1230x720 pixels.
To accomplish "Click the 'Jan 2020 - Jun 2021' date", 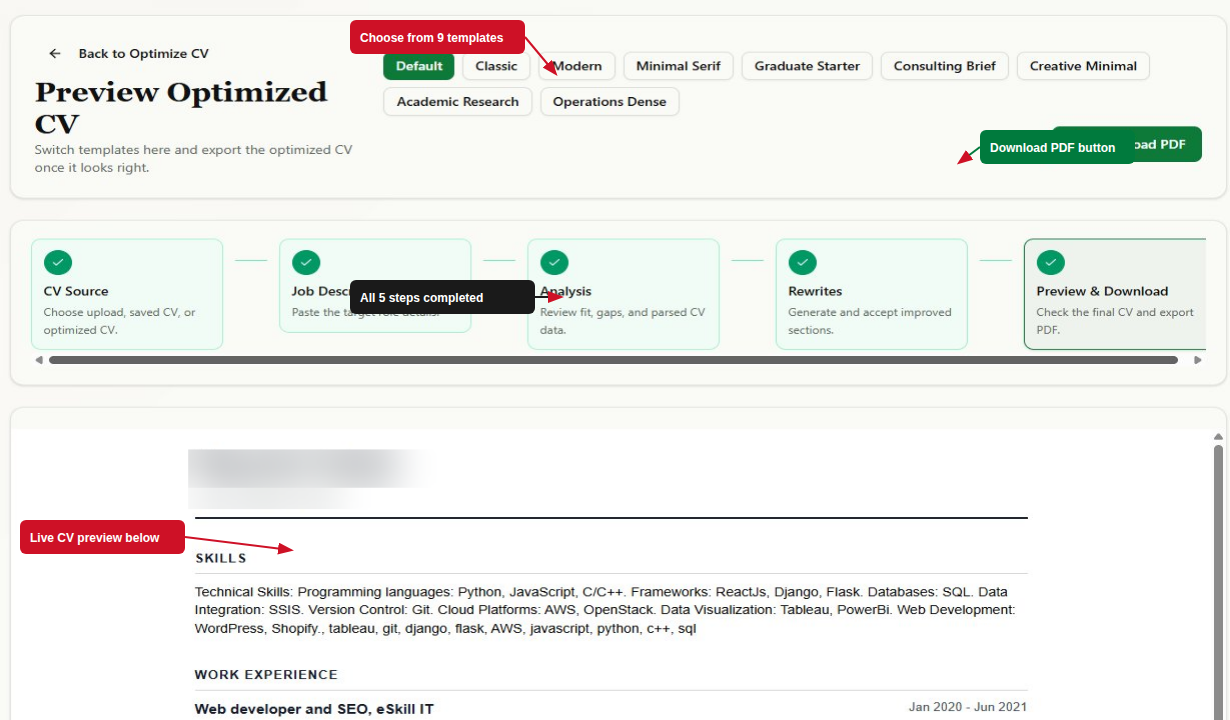I will click(968, 707).
